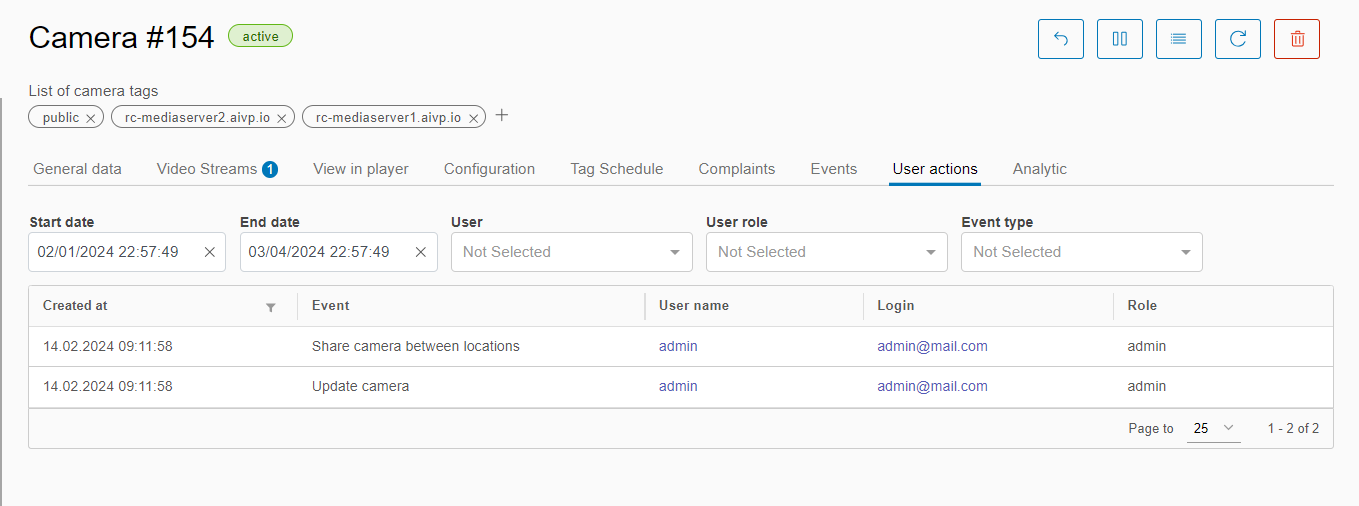The image size is (1359, 506).
Task: Change page size from 25
Action: pos(1213,428)
